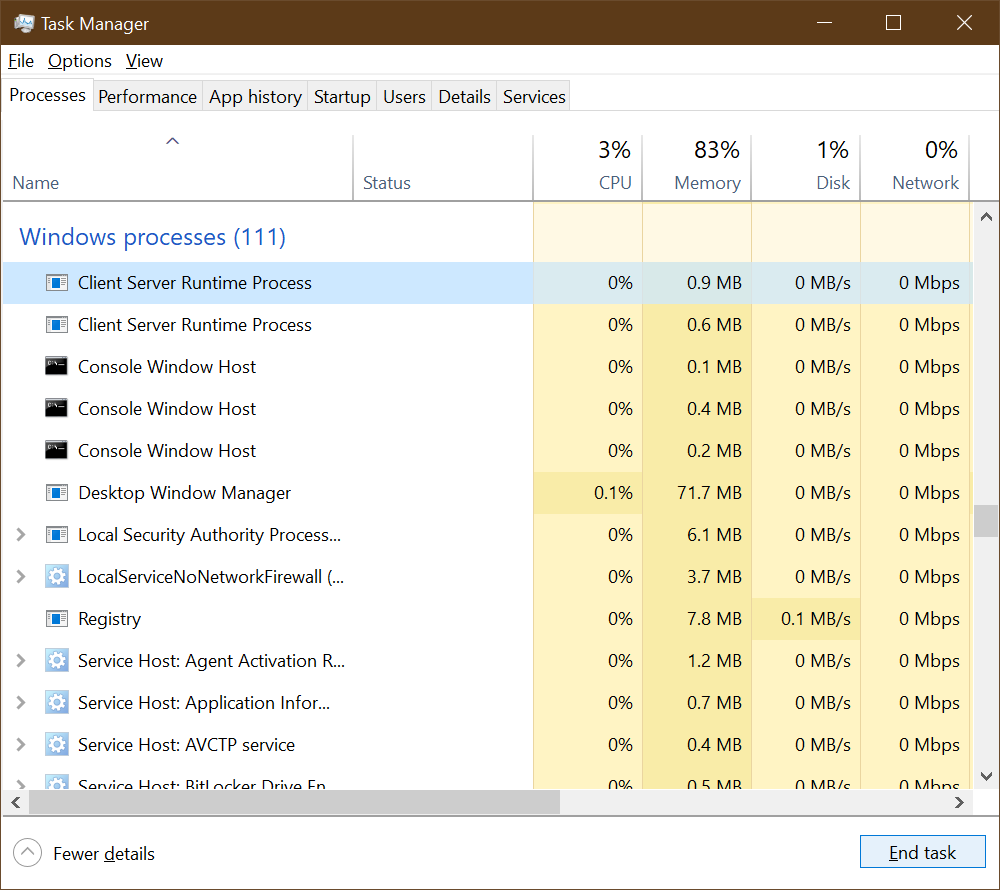Click the Desktop Window Manager process icon
This screenshot has height=890, width=1000.
pyautogui.click(x=57, y=493)
